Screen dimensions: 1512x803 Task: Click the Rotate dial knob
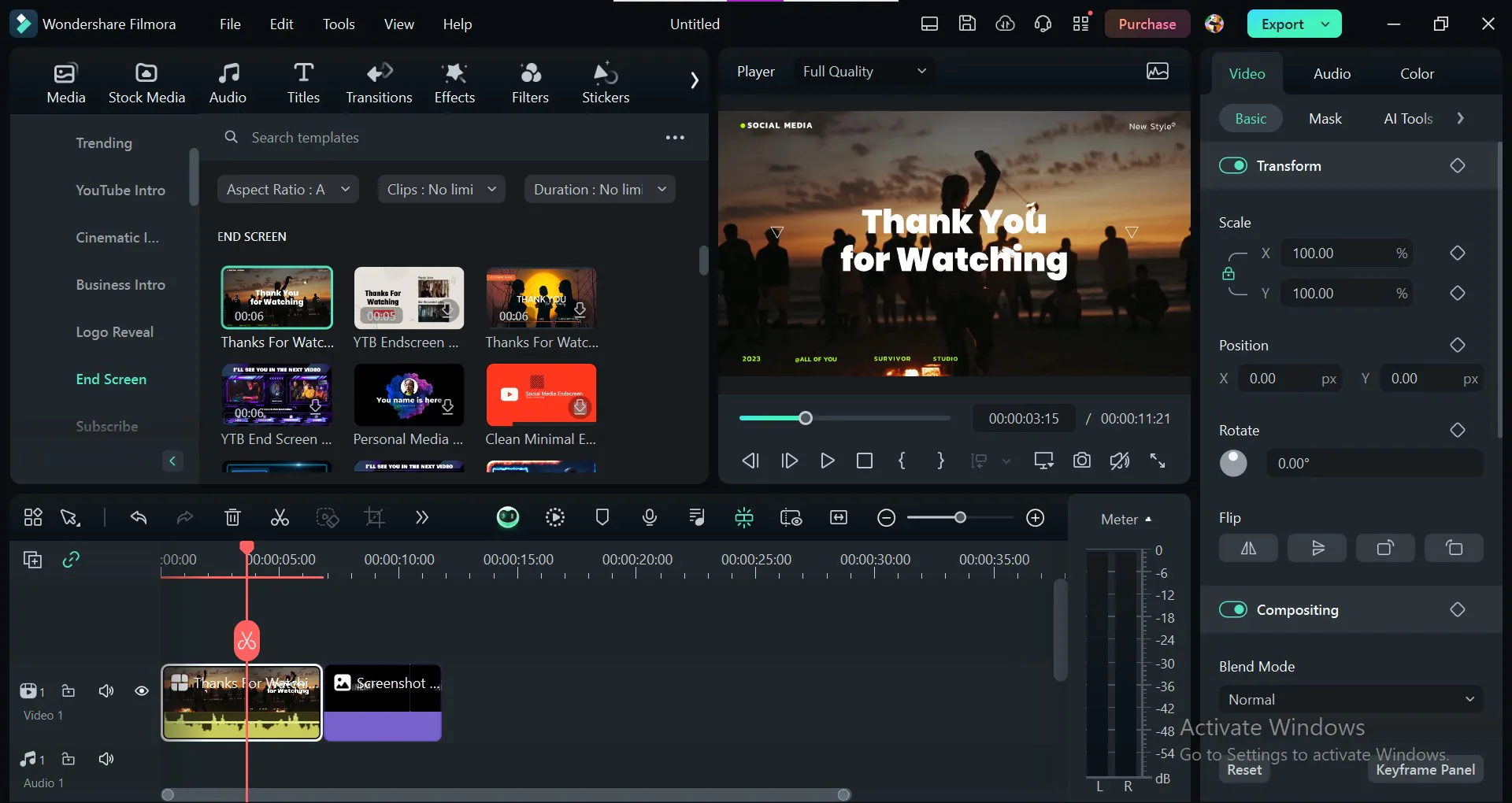point(1233,463)
